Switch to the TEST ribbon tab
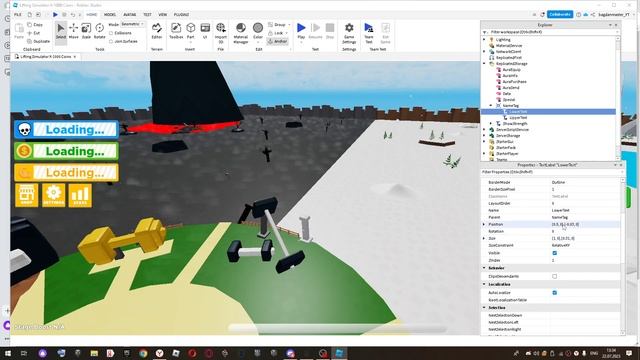This screenshot has height=360, width=640. pyautogui.click(x=147, y=15)
